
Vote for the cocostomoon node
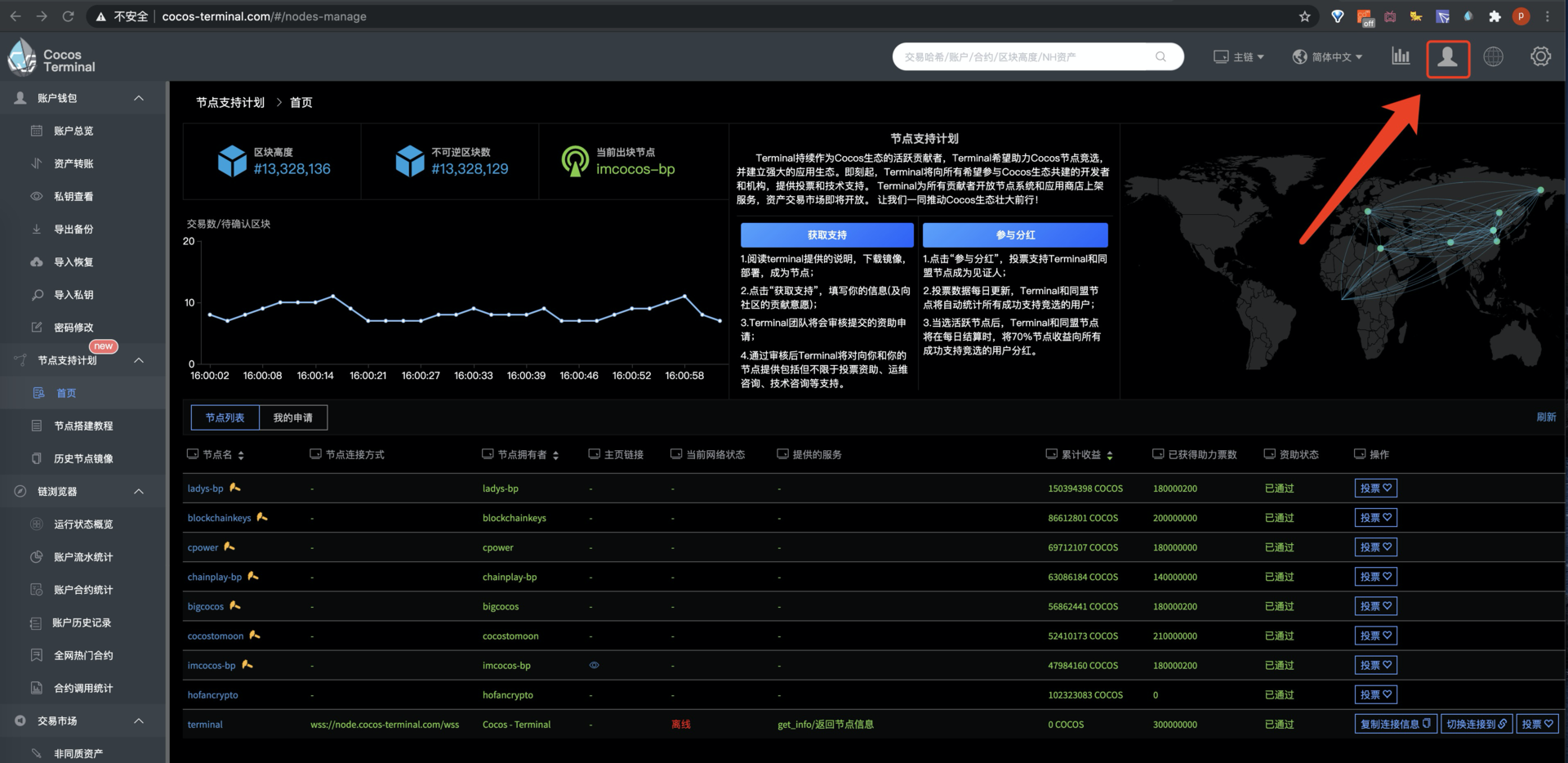tap(1375, 635)
